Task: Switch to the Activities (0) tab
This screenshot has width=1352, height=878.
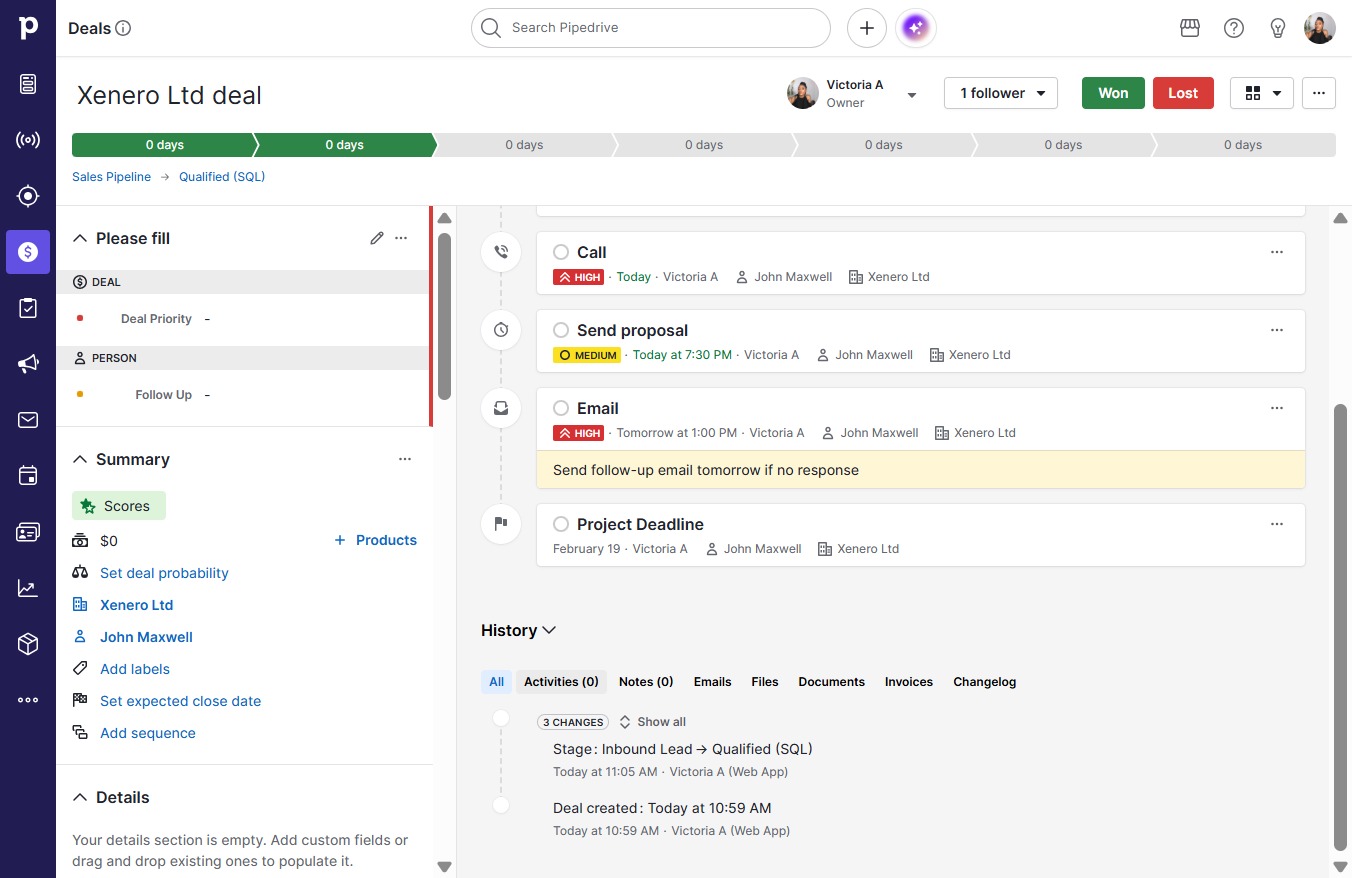Action: (561, 682)
